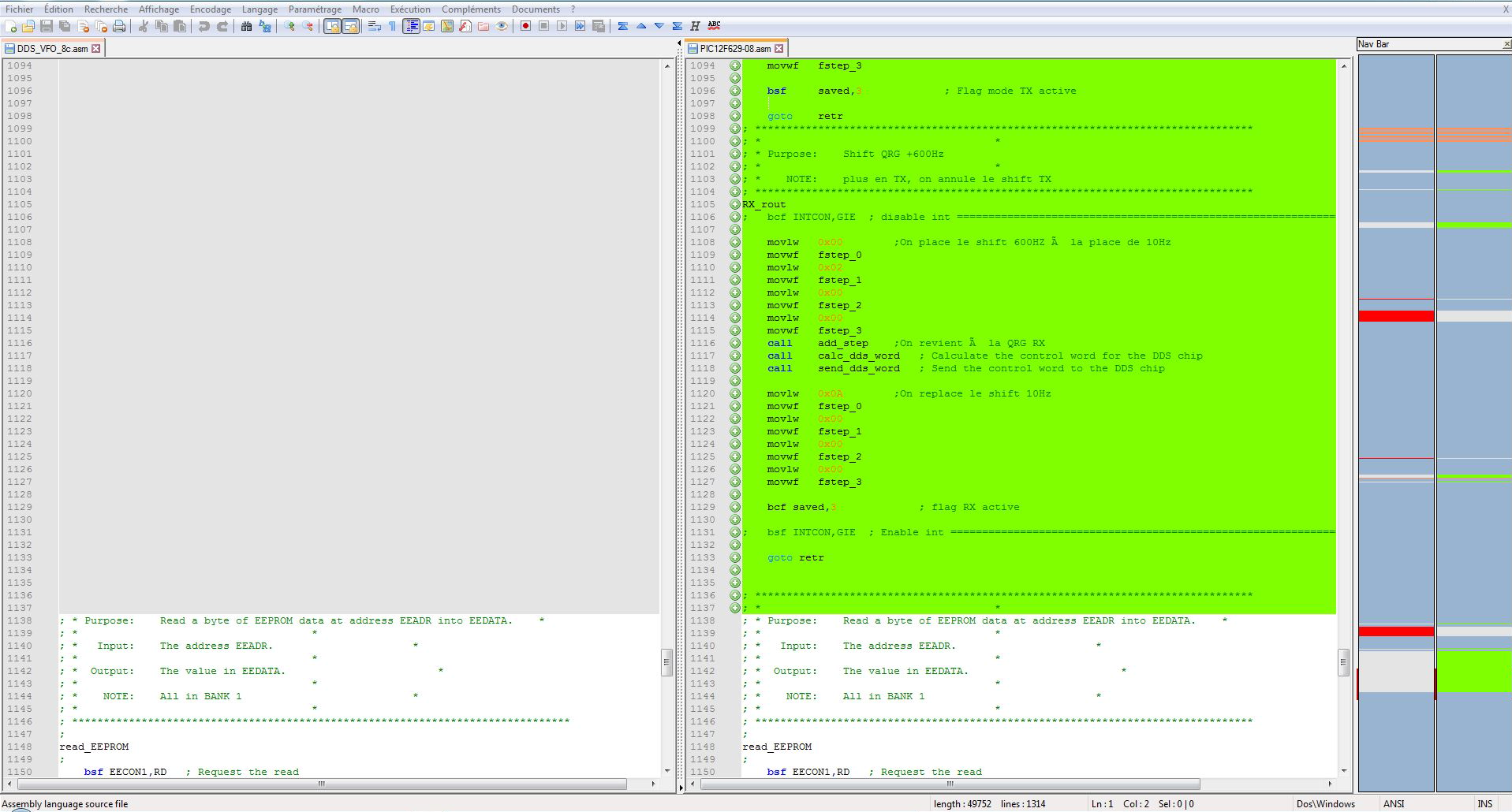The image size is (1512, 812).
Task: Click the red marker in Nav Bar left column
Action: tap(1396, 316)
